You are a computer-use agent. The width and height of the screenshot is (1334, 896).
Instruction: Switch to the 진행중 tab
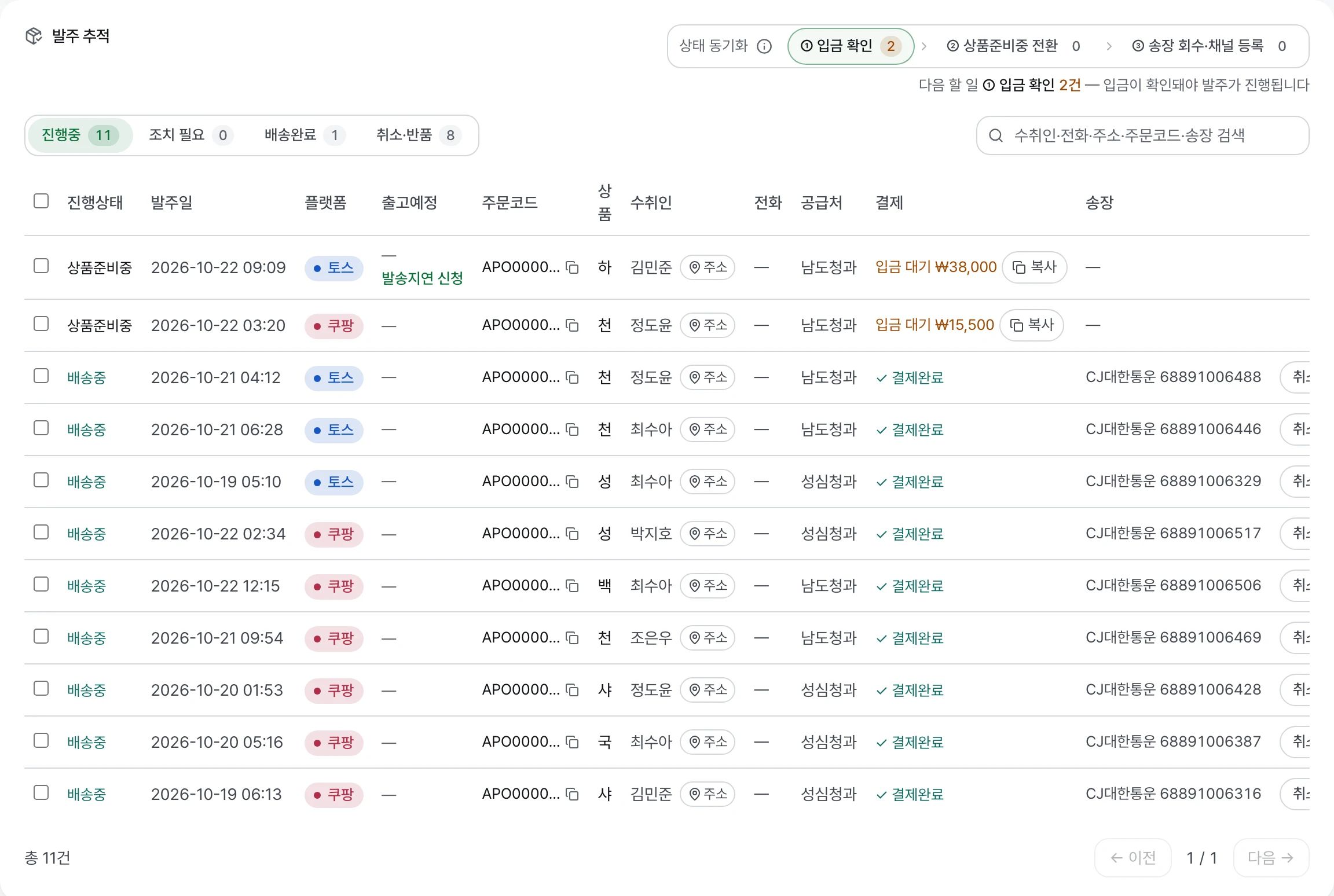80,135
